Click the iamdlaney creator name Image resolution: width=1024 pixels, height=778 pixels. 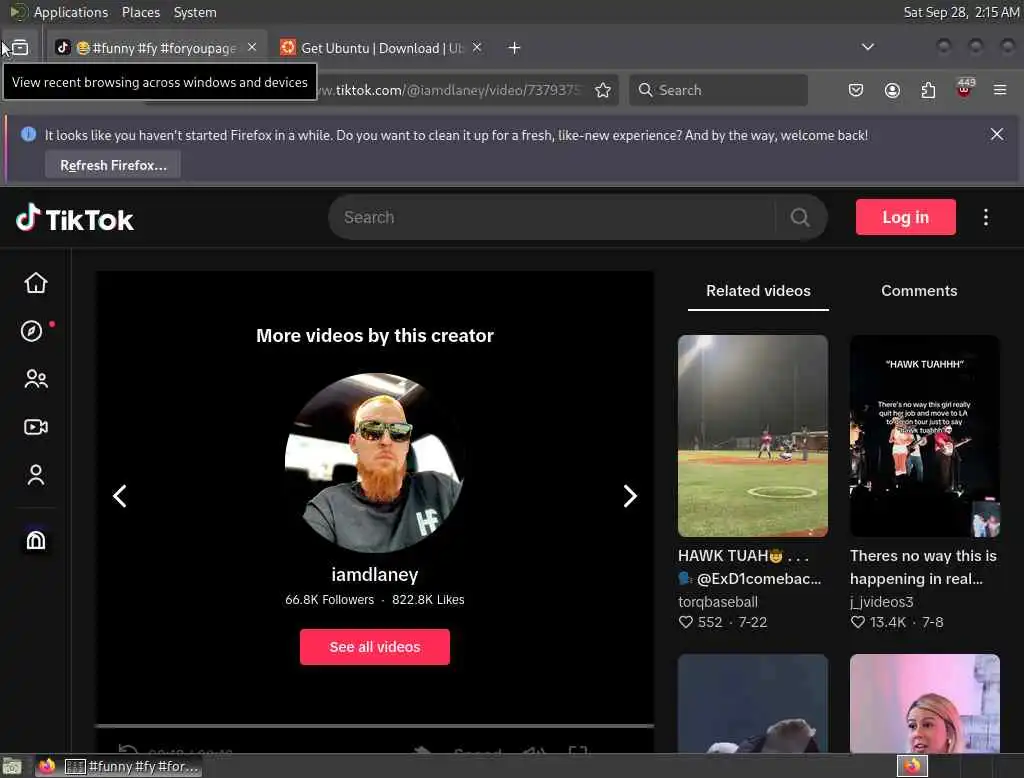375,575
